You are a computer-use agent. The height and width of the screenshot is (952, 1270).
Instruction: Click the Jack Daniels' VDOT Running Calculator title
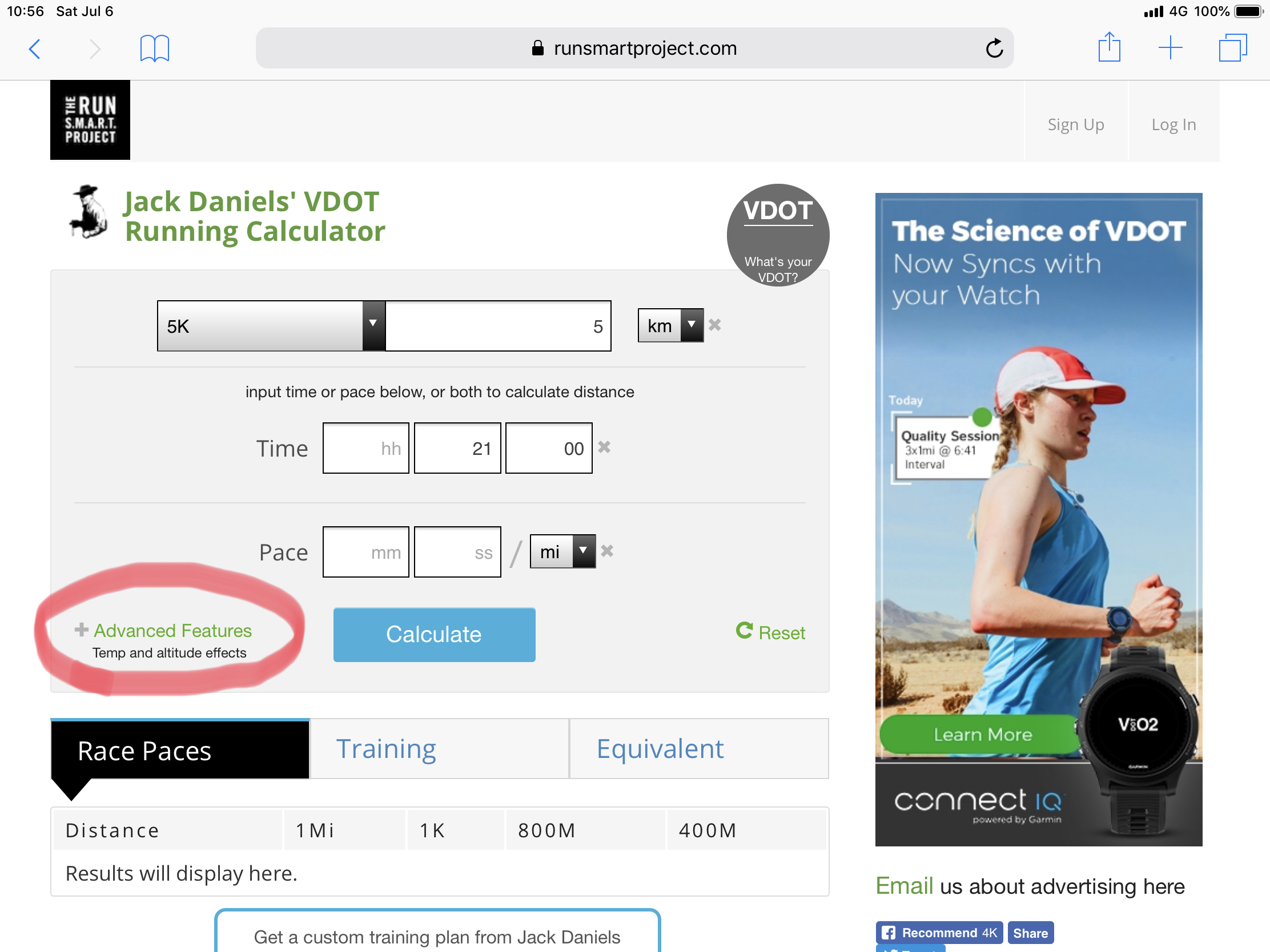pyautogui.click(x=254, y=216)
